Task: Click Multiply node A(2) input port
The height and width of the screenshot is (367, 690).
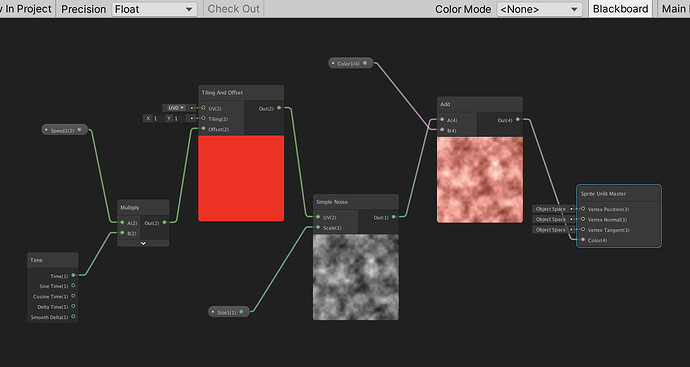Action: pyautogui.click(x=122, y=223)
